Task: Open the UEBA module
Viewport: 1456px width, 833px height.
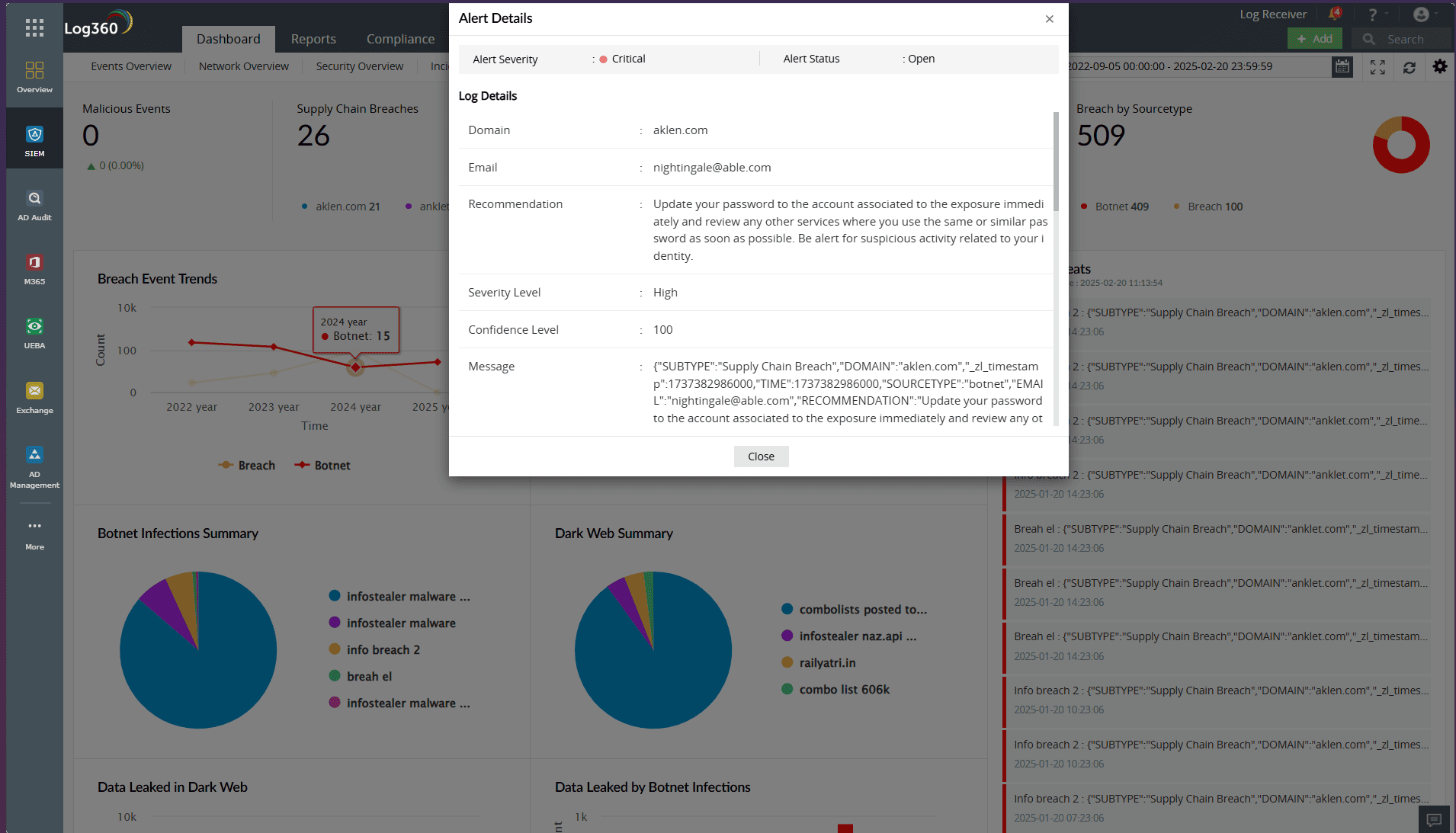Action: (34, 332)
